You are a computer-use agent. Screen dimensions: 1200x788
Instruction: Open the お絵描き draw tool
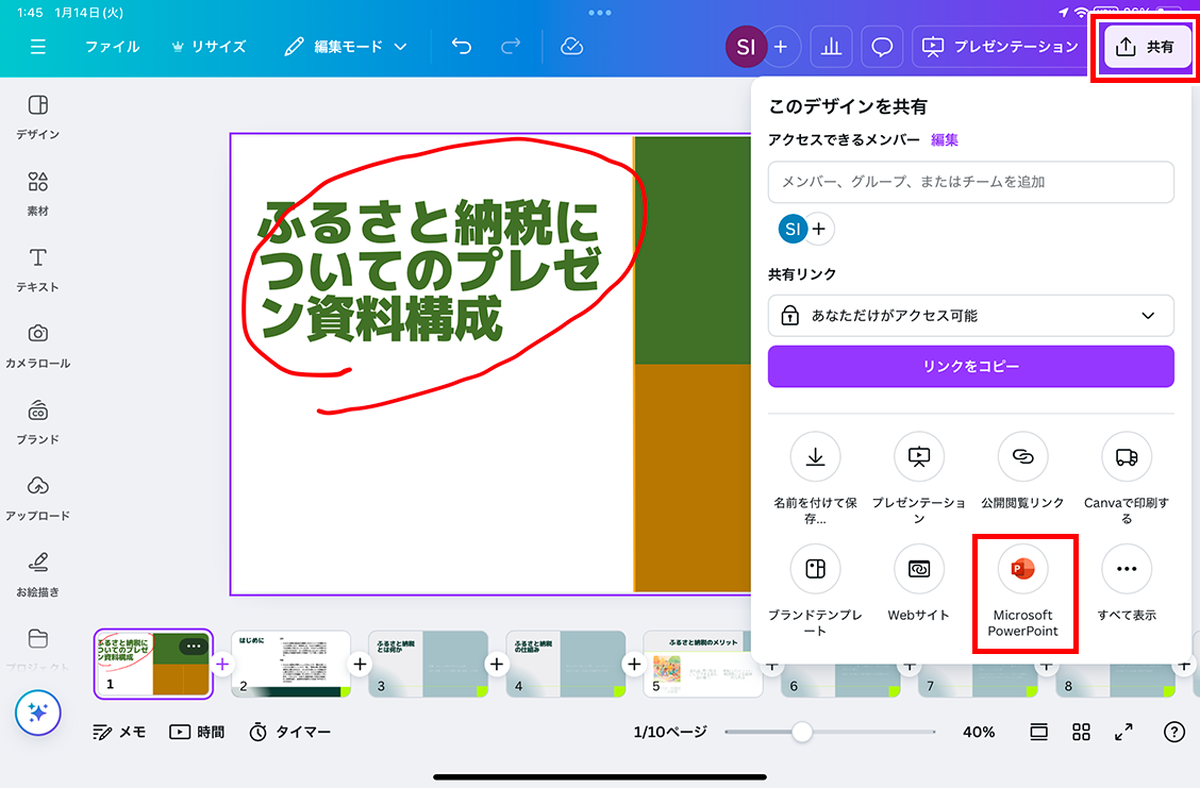(x=38, y=573)
